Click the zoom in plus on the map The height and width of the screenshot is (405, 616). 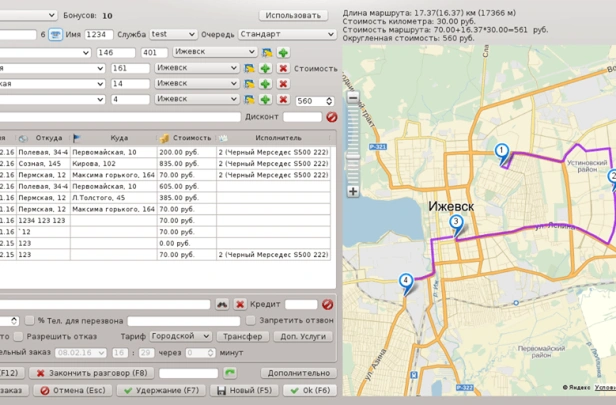353,191
